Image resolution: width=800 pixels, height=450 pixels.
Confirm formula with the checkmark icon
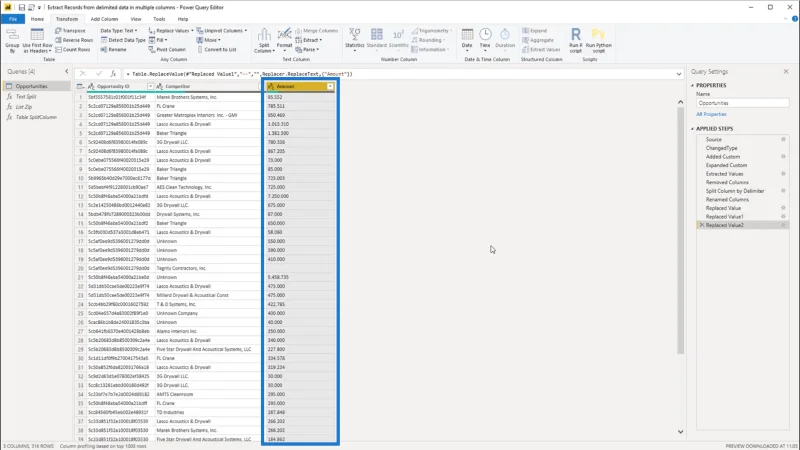tap(98, 74)
